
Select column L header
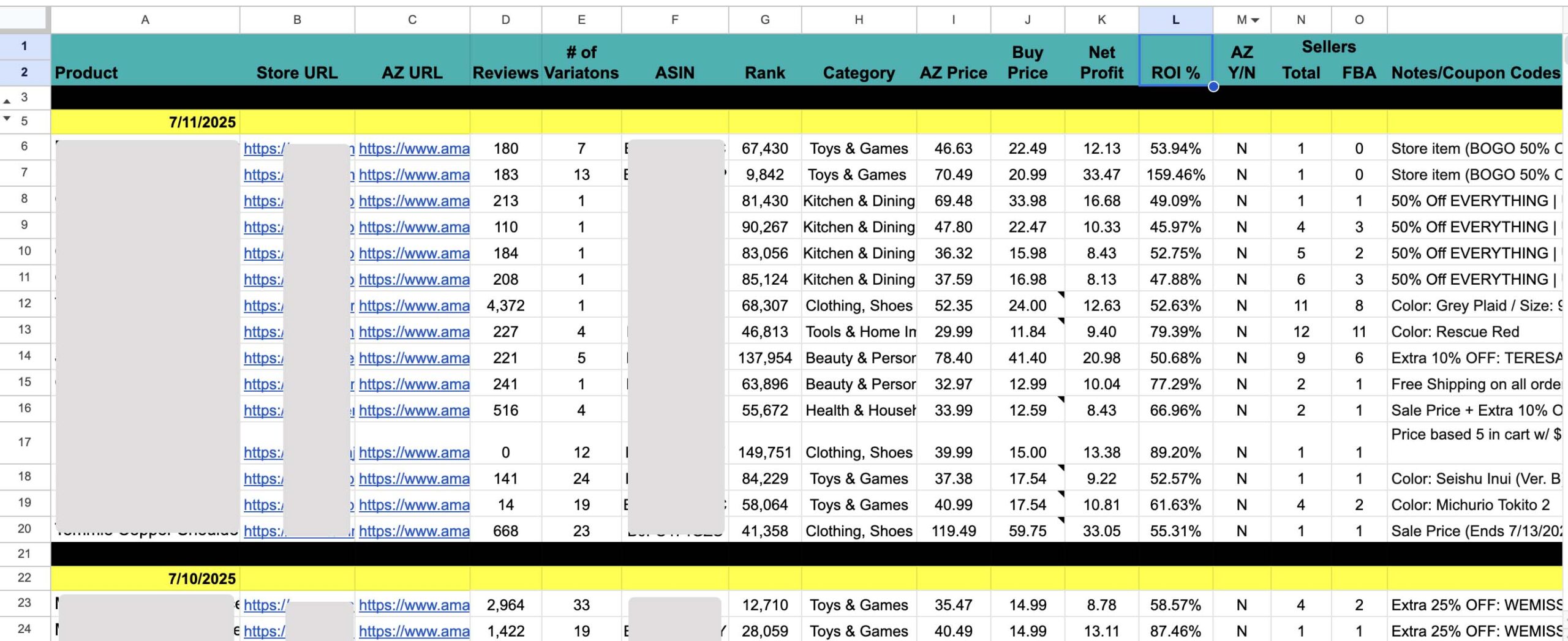click(x=1175, y=20)
